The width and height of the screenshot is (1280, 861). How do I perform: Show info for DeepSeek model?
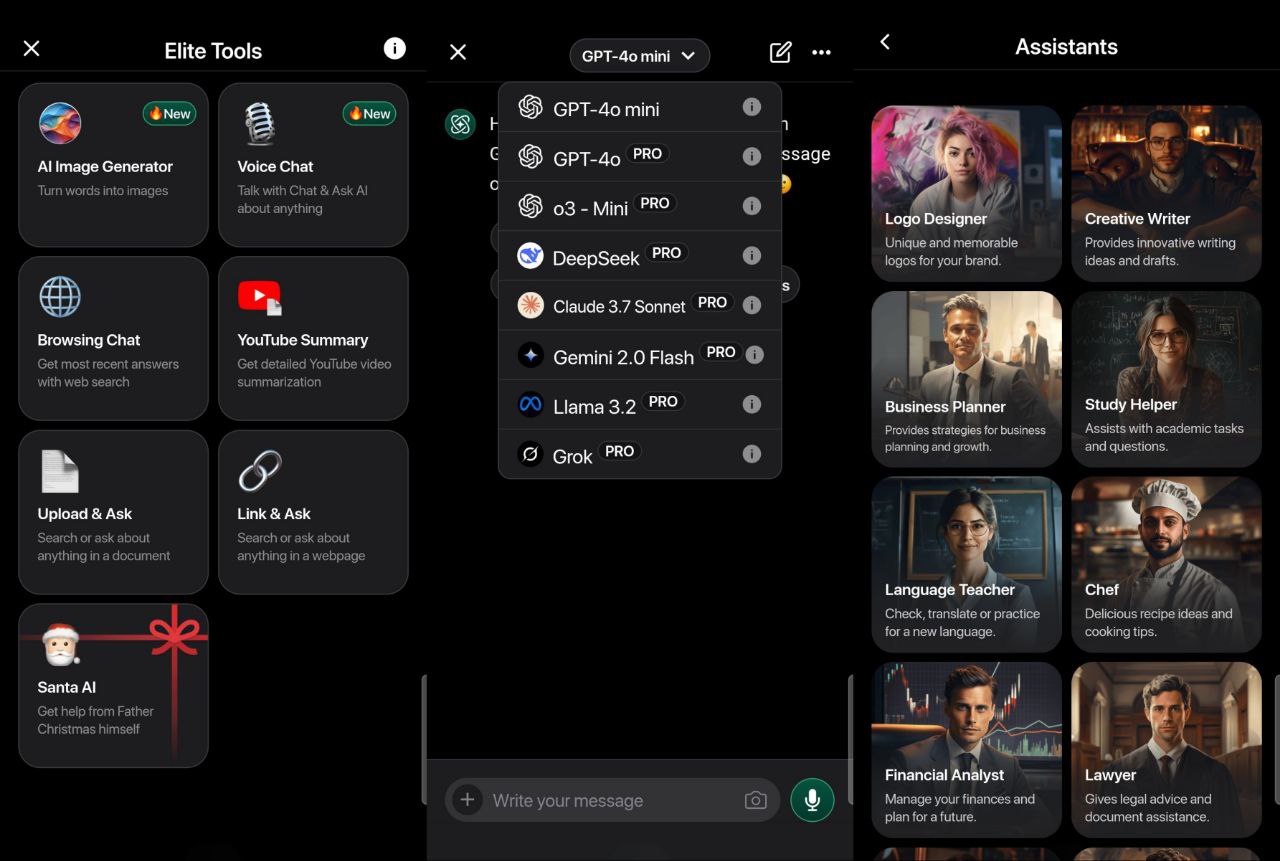coord(752,256)
